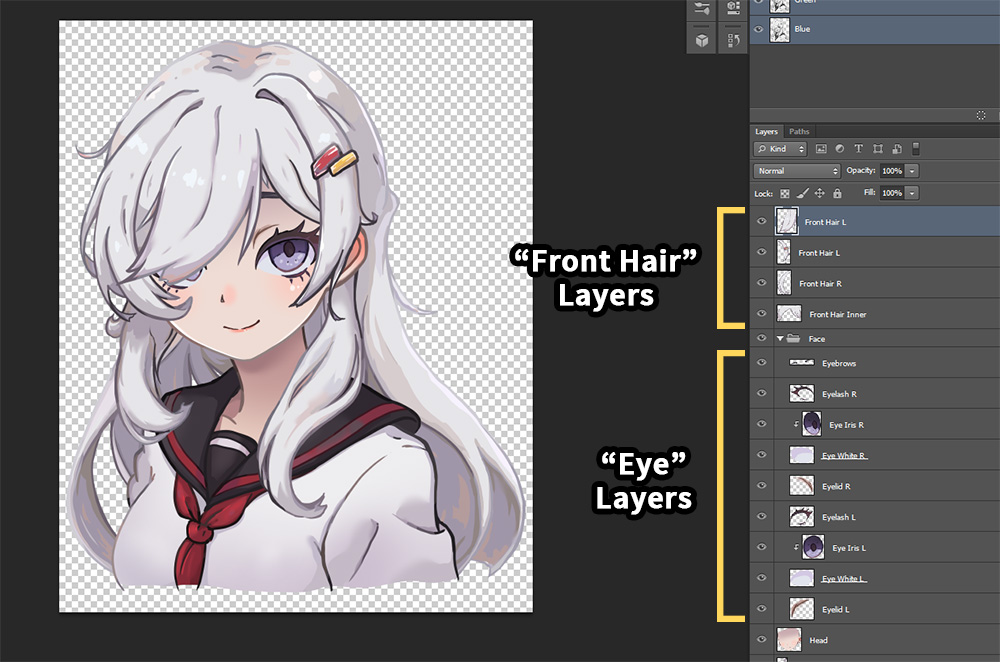Image resolution: width=1000 pixels, height=662 pixels.
Task: Switch to the Layers tab
Action: (766, 131)
